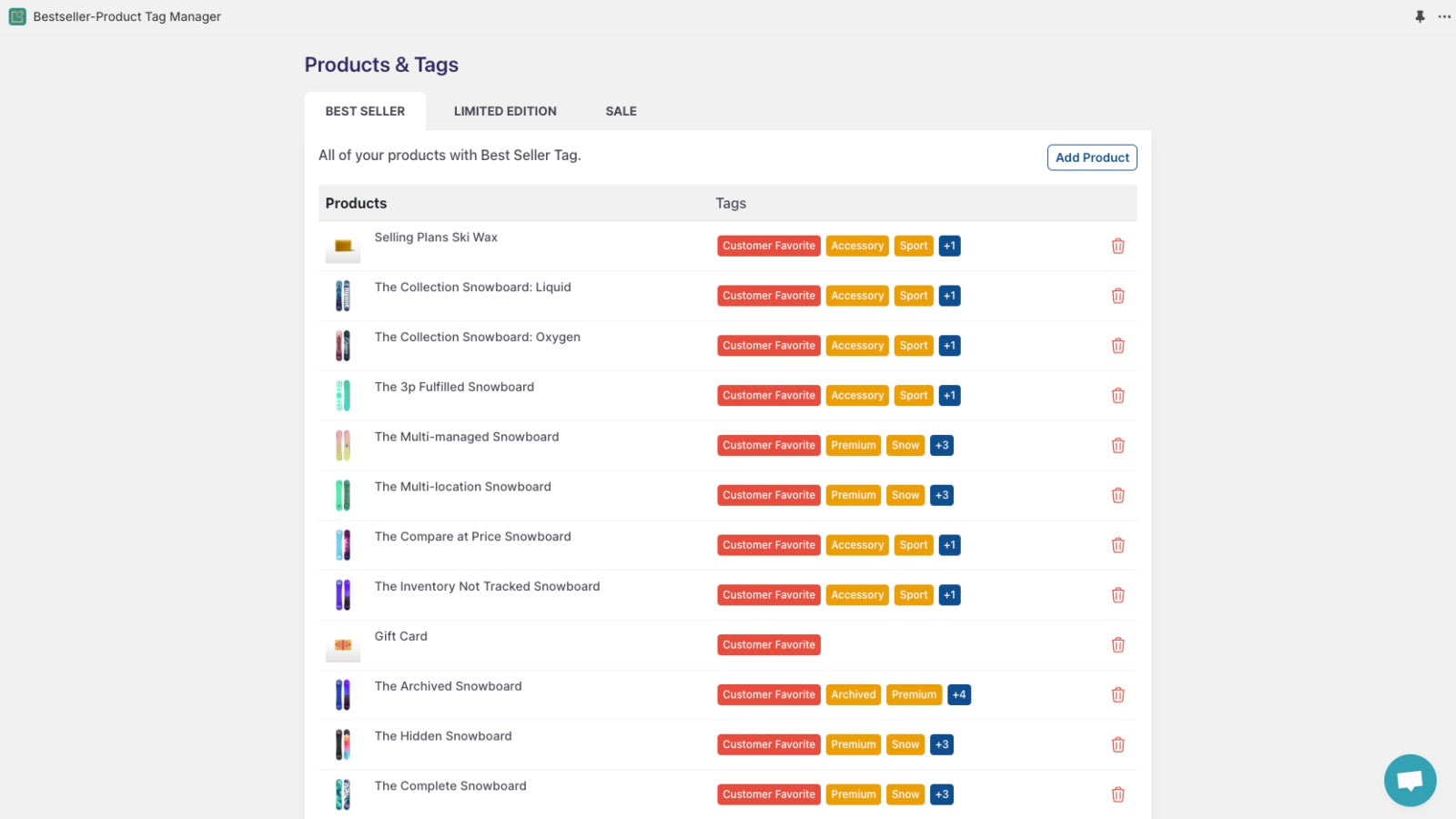Screen dimensions: 1456x819
Task: Open the Sale tab
Action: [621, 111]
